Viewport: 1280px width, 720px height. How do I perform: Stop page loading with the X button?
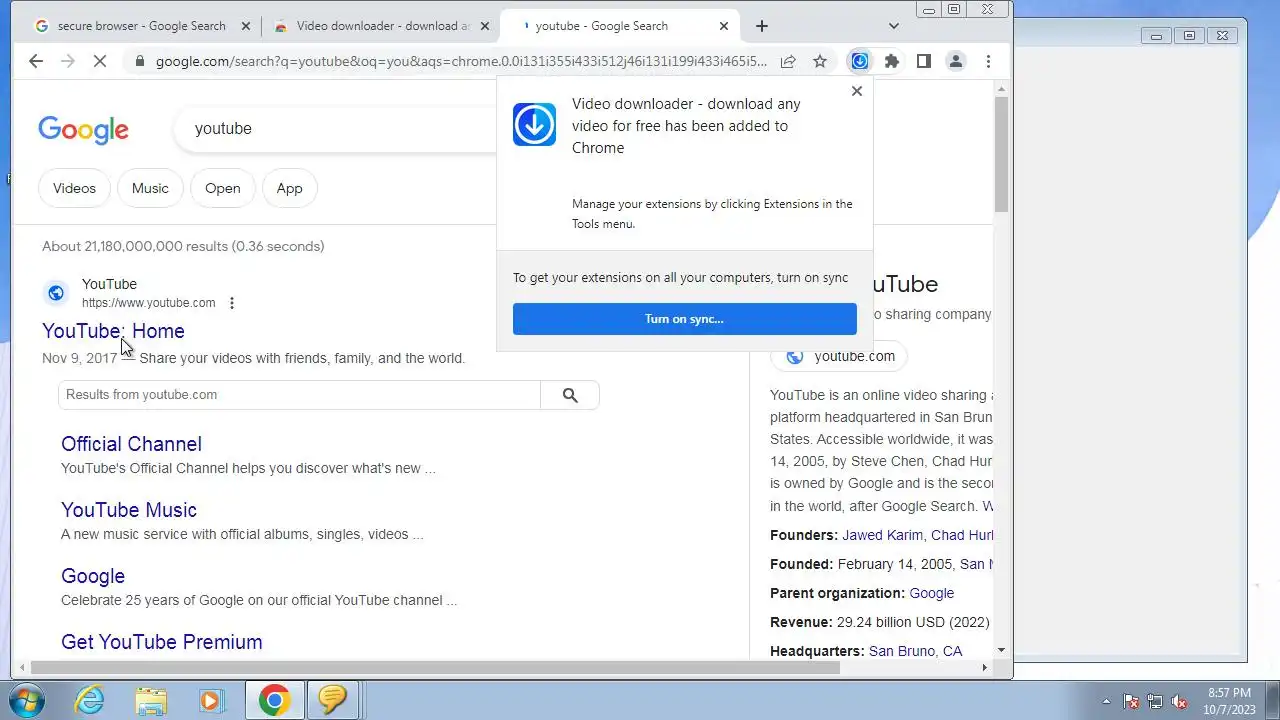click(99, 61)
